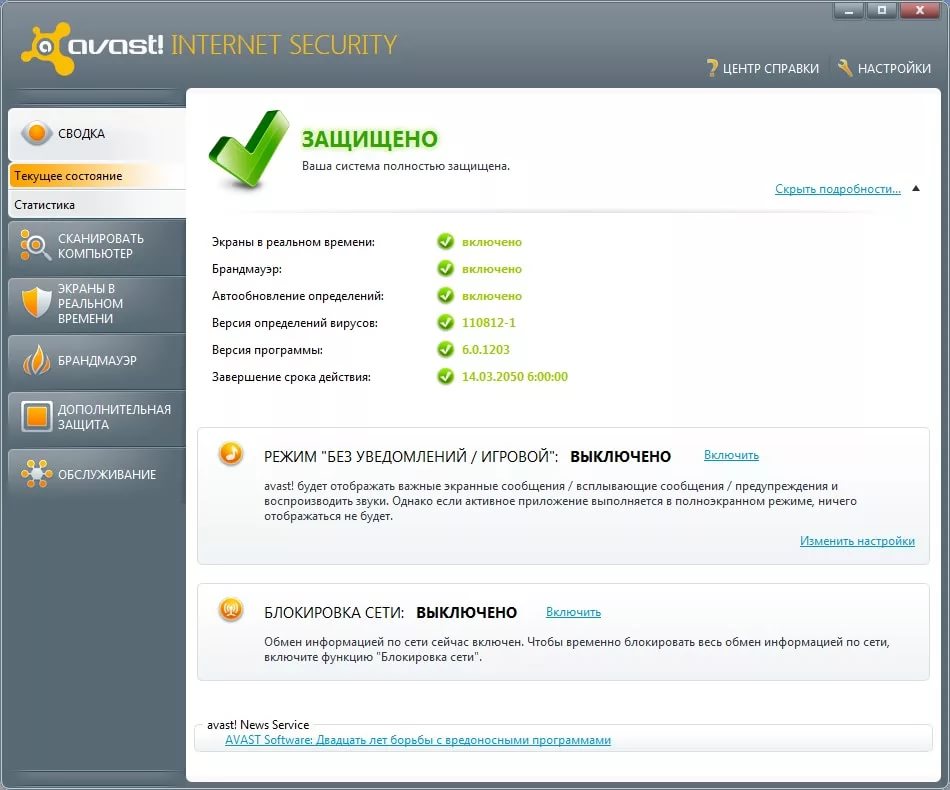Open the Обслуживание section
950x790 pixels.
click(x=97, y=474)
